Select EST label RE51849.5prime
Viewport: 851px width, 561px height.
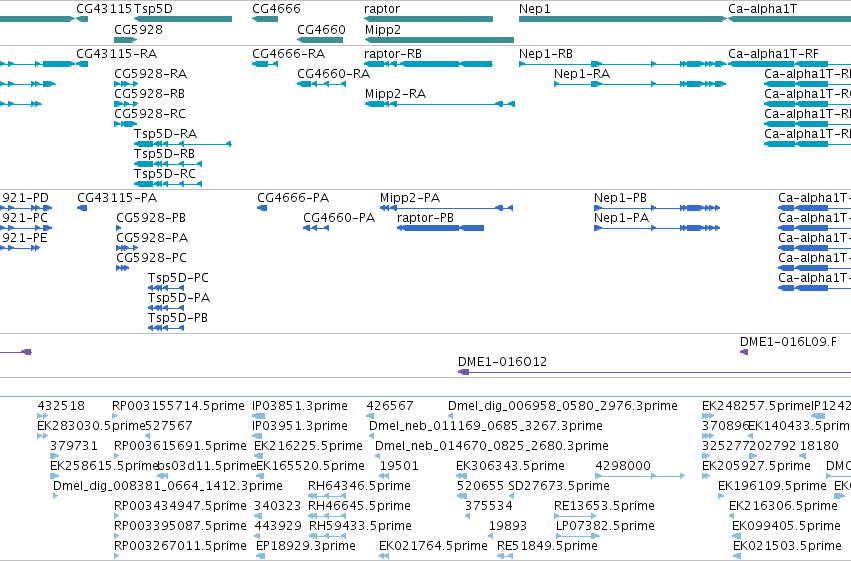click(548, 546)
